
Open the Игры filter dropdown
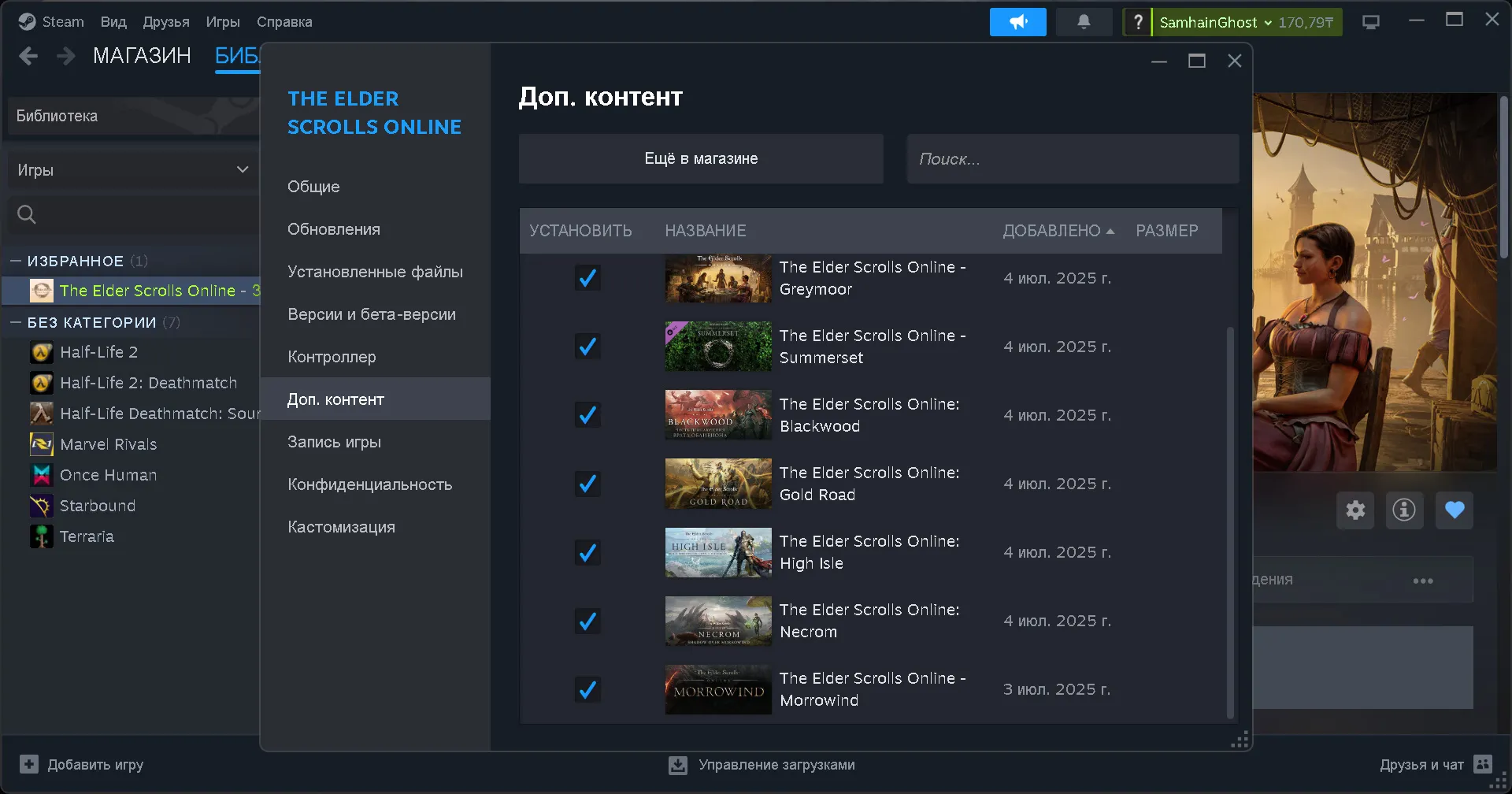pos(132,170)
